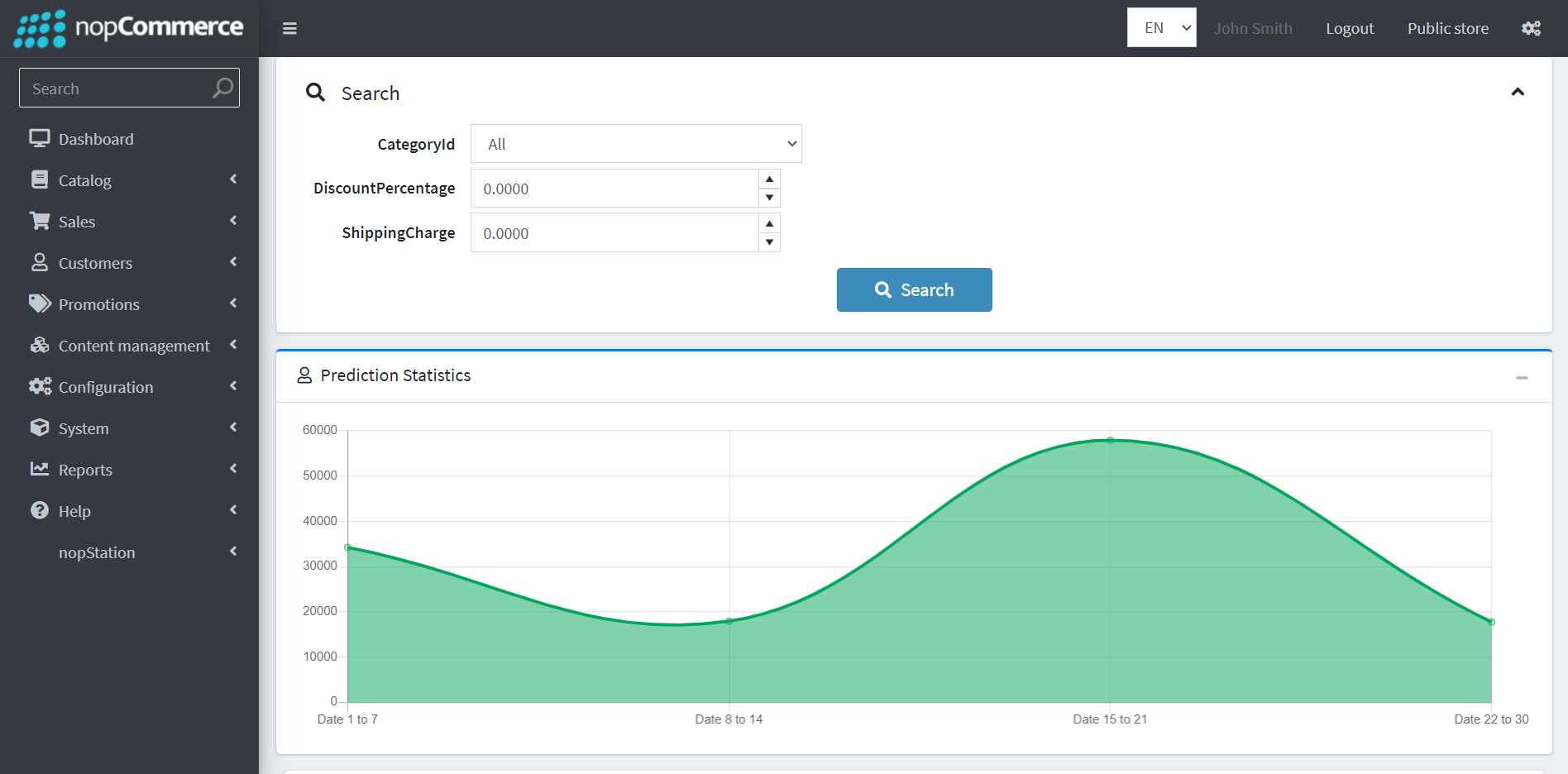Viewport: 1568px width, 774px height.
Task: Click the Reports chart icon
Action: tap(39, 469)
